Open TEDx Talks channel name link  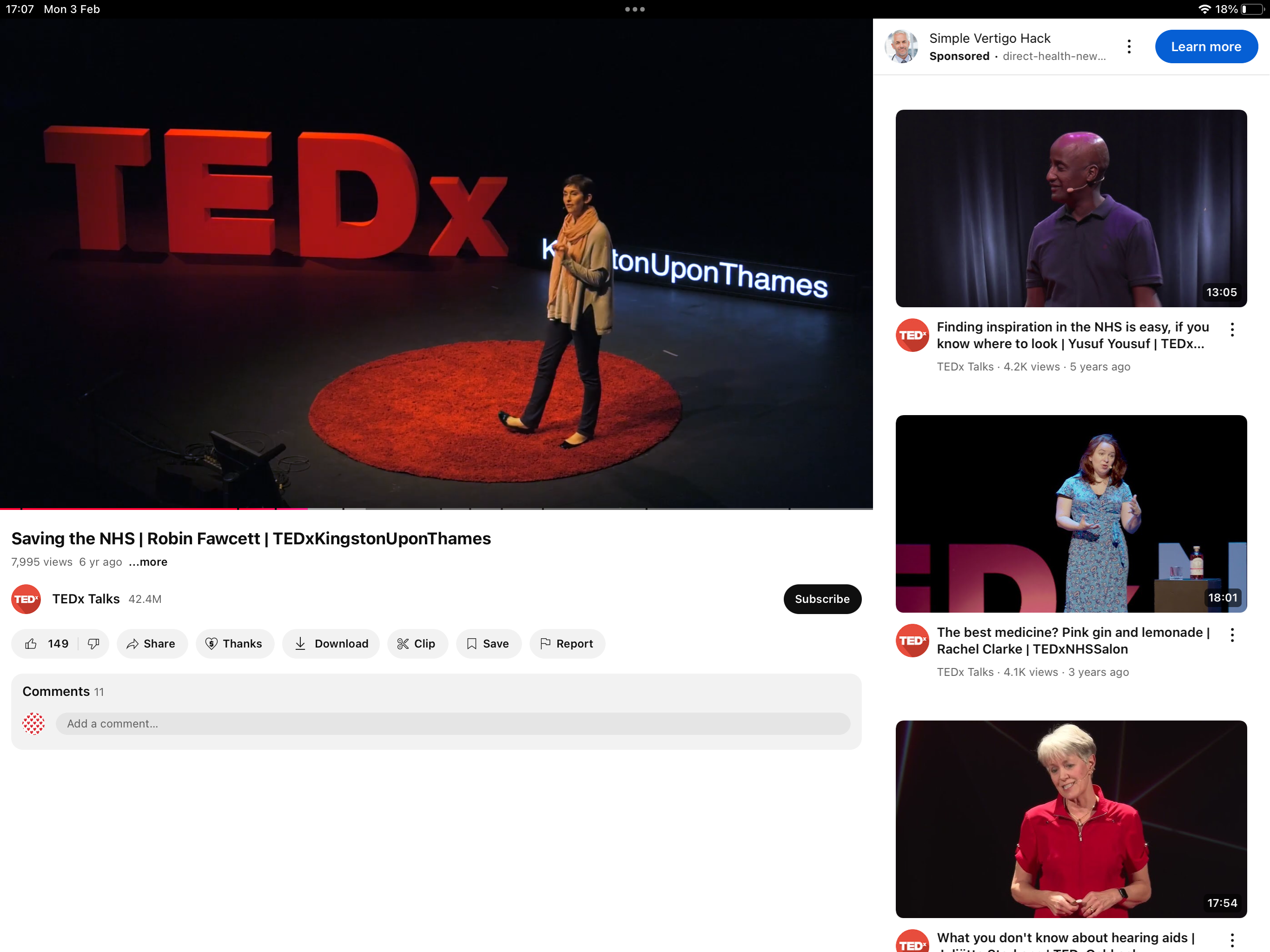pyautogui.click(x=86, y=599)
